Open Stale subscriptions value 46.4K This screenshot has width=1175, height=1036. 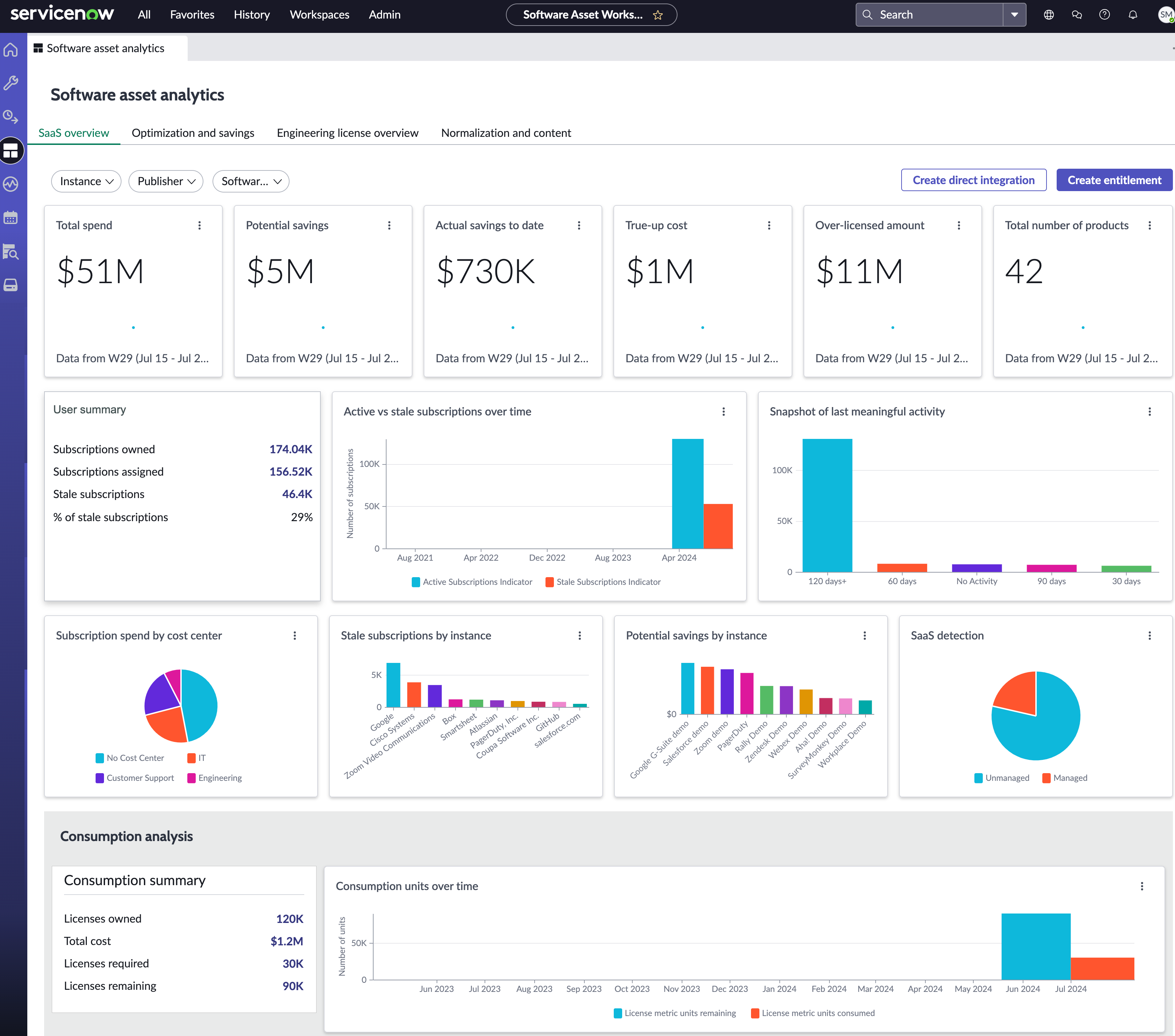[x=297, y=494]
